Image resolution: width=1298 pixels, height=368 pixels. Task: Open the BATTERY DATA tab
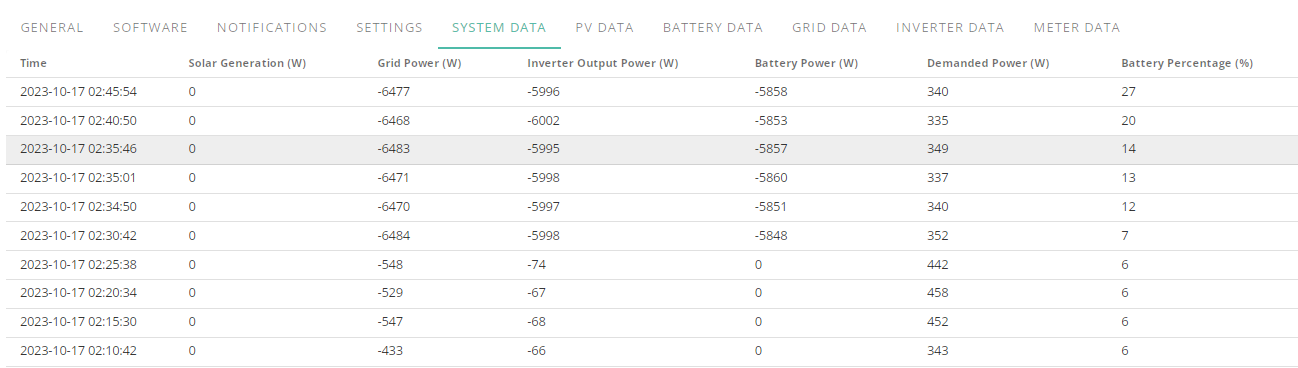point(712,28)
